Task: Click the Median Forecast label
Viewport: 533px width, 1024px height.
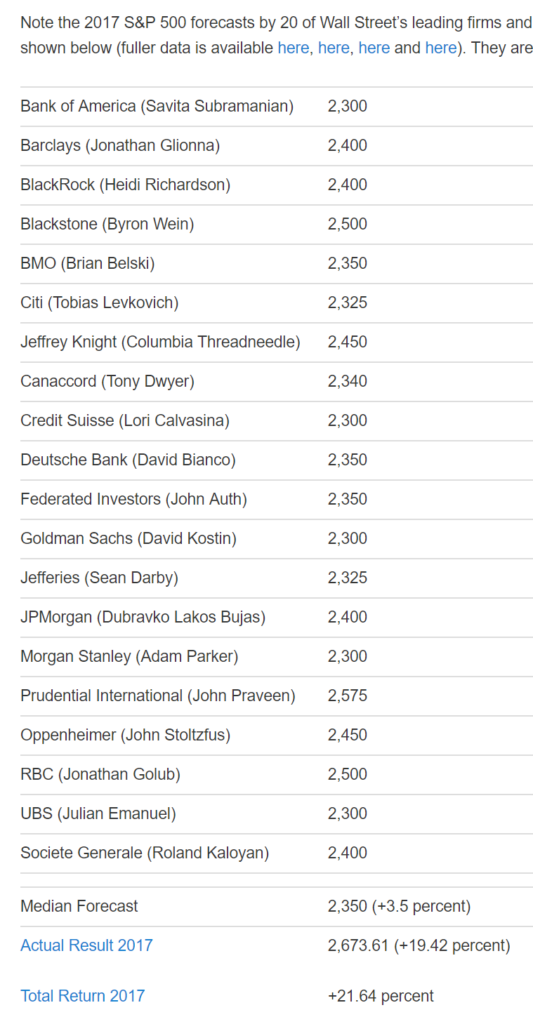Action: click(79, 906)
